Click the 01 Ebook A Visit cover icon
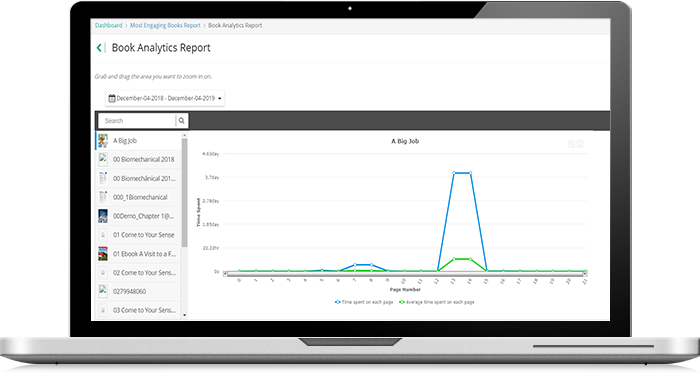Screen dimensions: 700x374 tap(103, 253)
